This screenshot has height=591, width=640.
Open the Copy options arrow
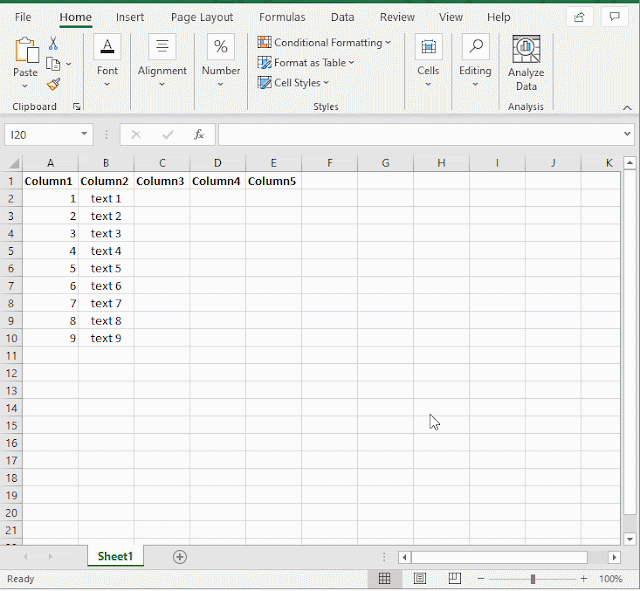[x=69, y=64]
